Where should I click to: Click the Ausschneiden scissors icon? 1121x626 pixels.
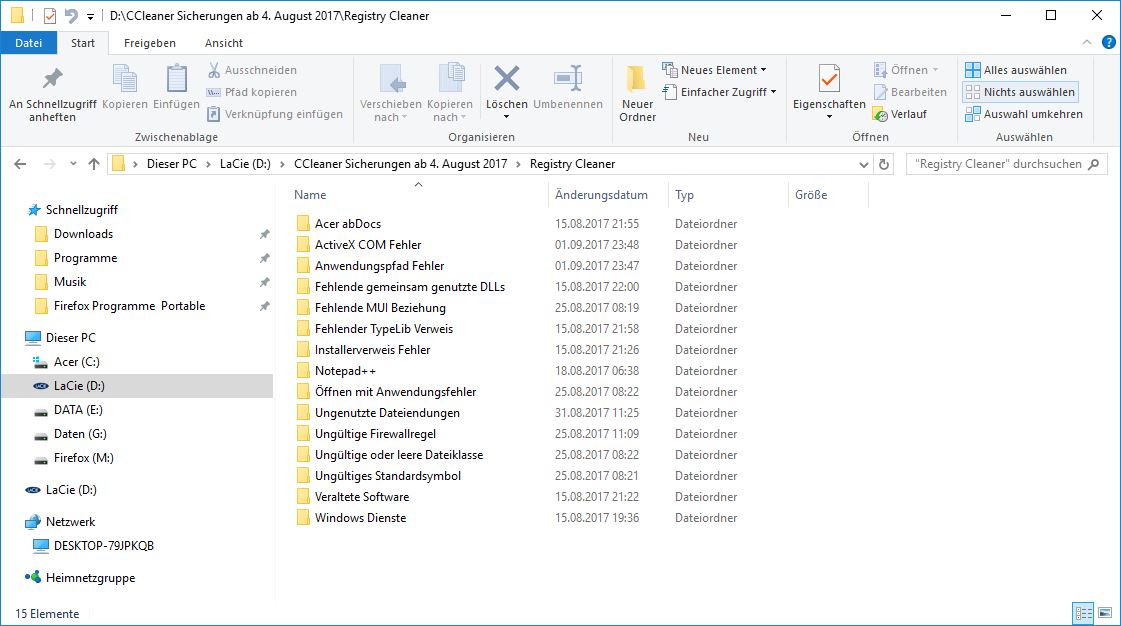214,70
